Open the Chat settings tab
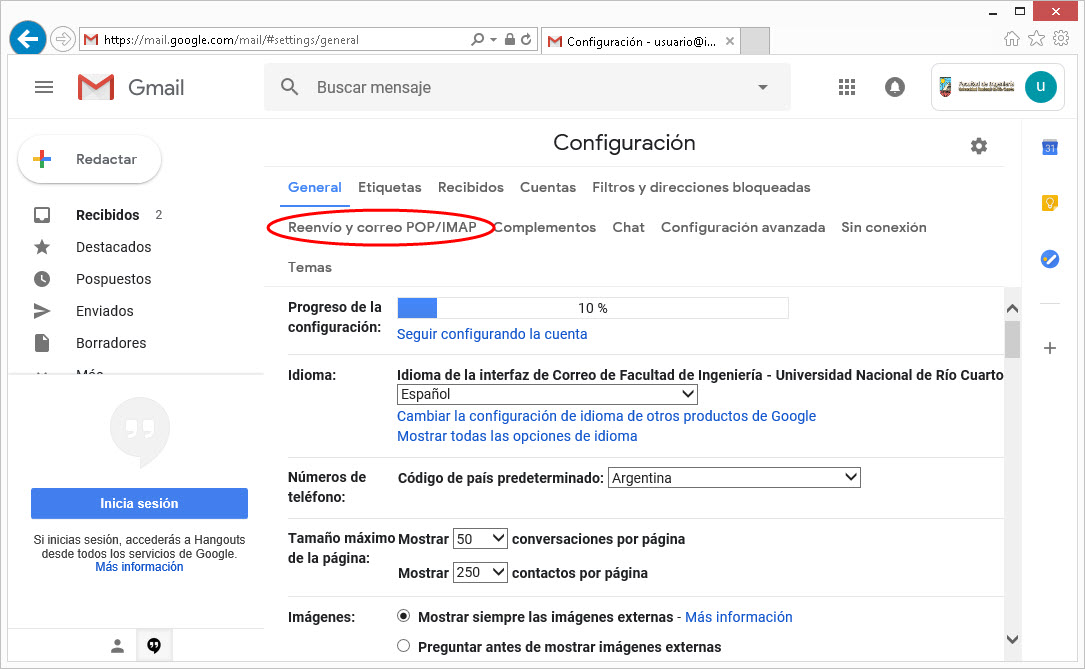1085x669 pixels. (628, 228)
